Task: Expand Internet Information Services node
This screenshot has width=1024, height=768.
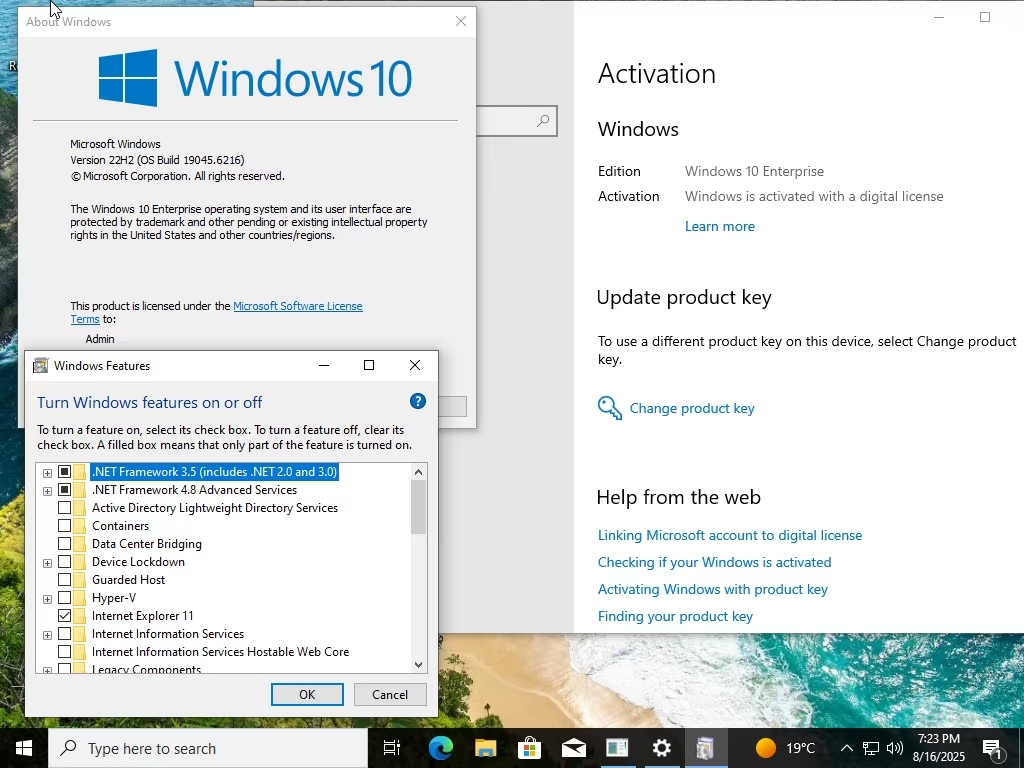Action: (47, 635)
